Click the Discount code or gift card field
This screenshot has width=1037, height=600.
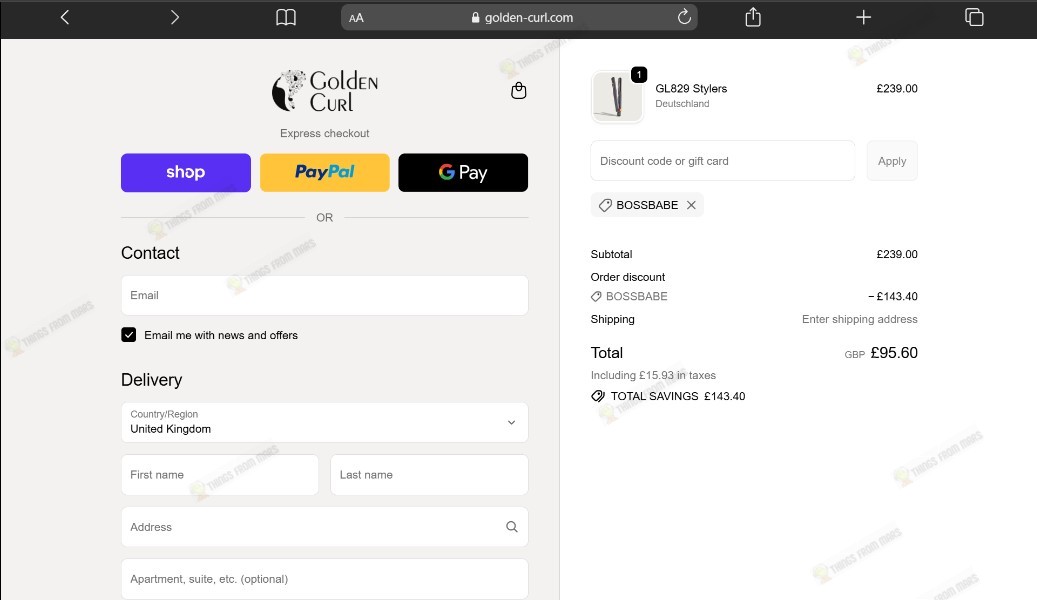tap(722, 161)
